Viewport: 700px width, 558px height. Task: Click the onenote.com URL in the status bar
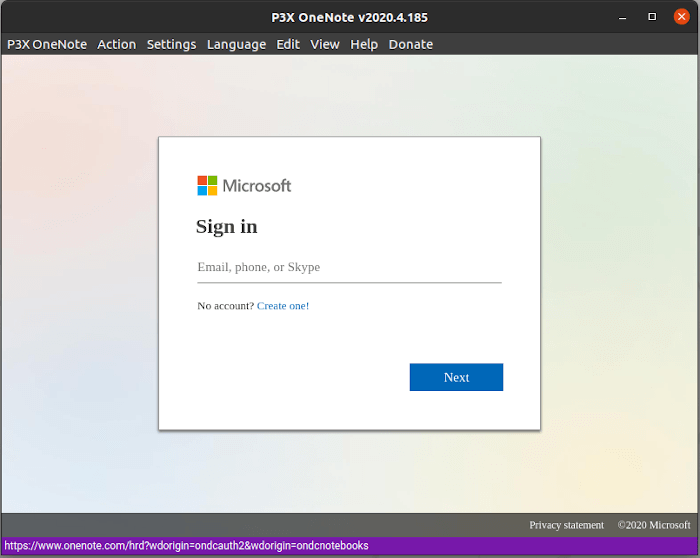point(187,546)
